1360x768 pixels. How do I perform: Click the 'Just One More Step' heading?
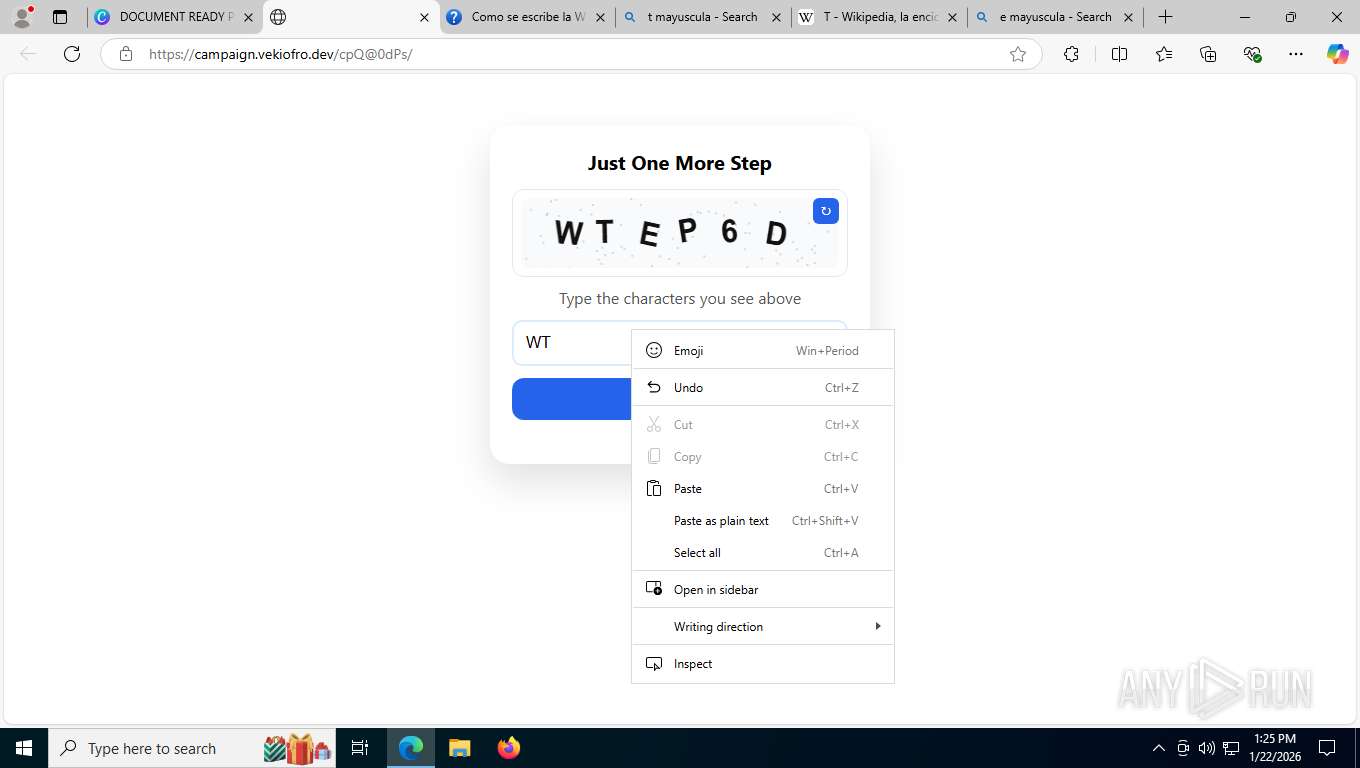[x=680, y=163]
